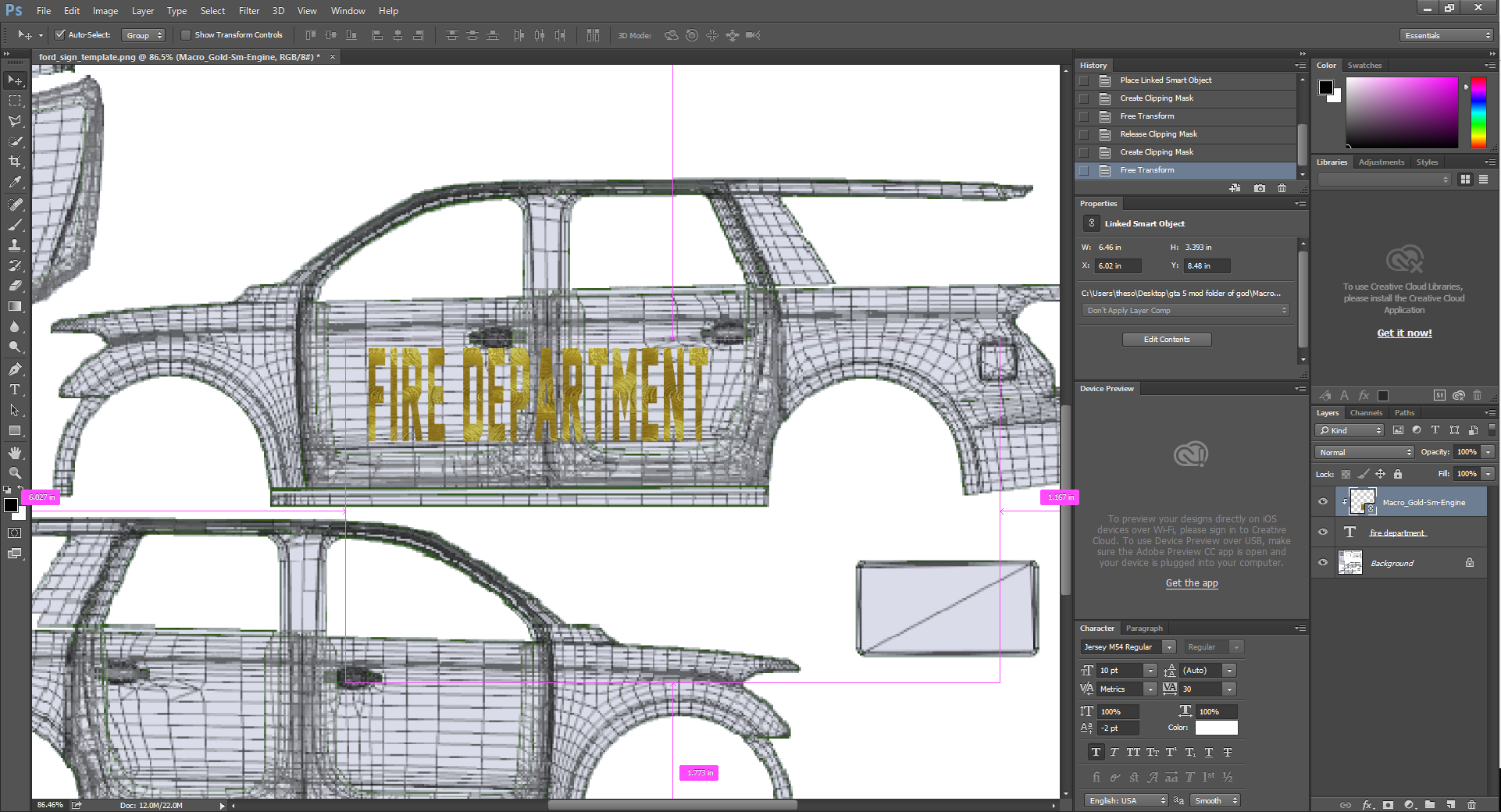This screenshot has height=812, width=1501.
Task: Select the Crop tool
Action: 15,162
